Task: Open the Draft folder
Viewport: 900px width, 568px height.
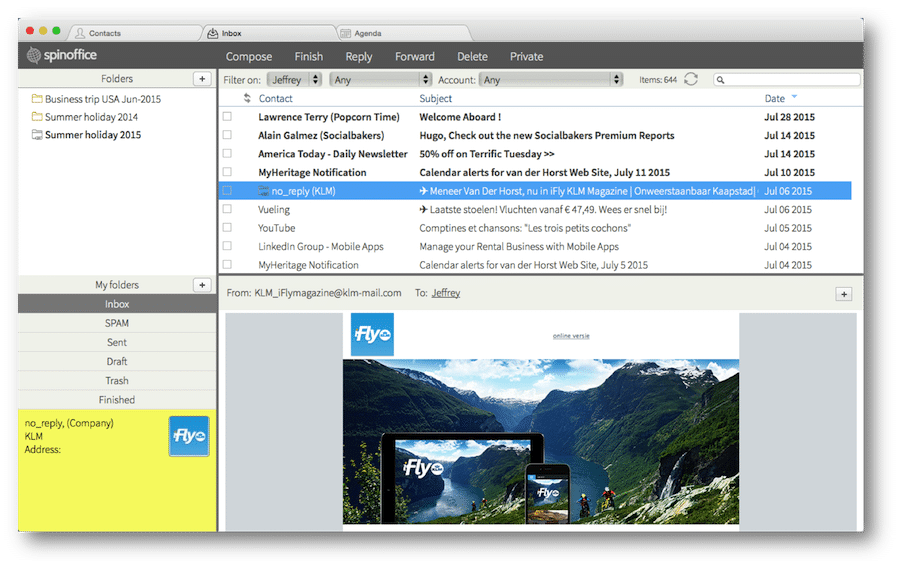Action: tap(117, 361)
